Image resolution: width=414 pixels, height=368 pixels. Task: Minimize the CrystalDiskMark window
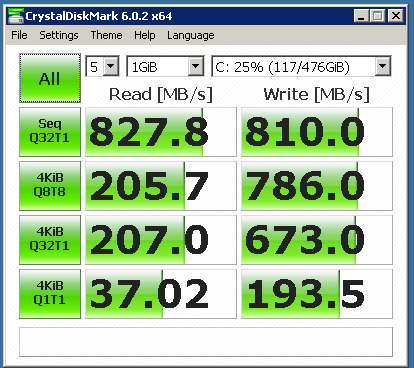coord(361,16)
